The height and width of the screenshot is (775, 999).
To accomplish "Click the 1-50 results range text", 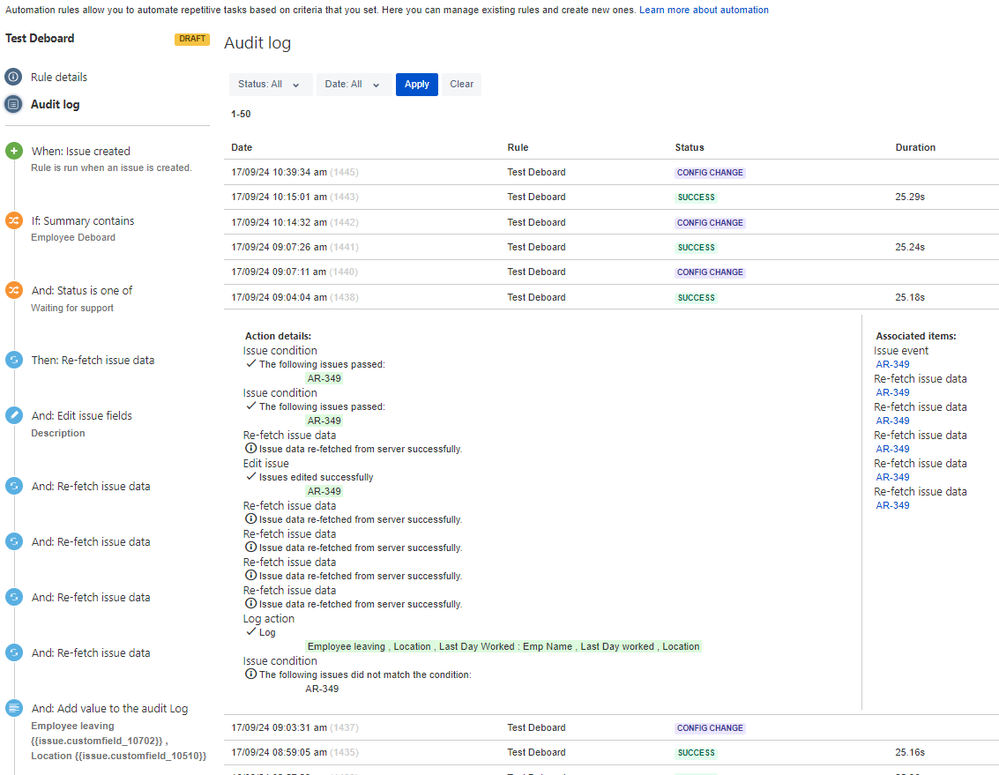I will pos(241,114).
